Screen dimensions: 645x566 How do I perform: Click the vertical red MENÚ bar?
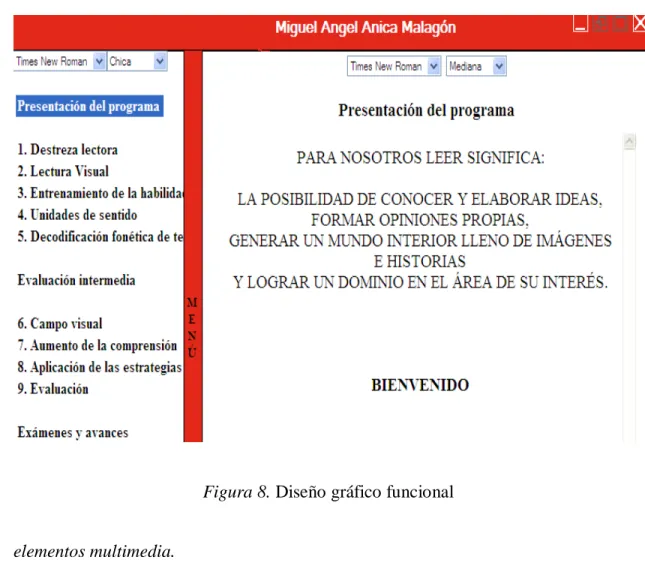pyautogui.click(x=193, y=246)
